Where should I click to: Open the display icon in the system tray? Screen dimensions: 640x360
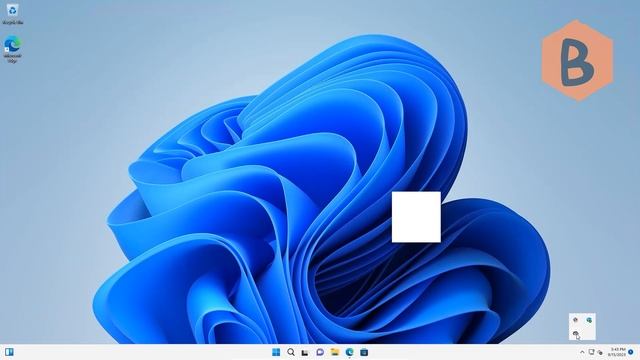click(x=591, y=352)
